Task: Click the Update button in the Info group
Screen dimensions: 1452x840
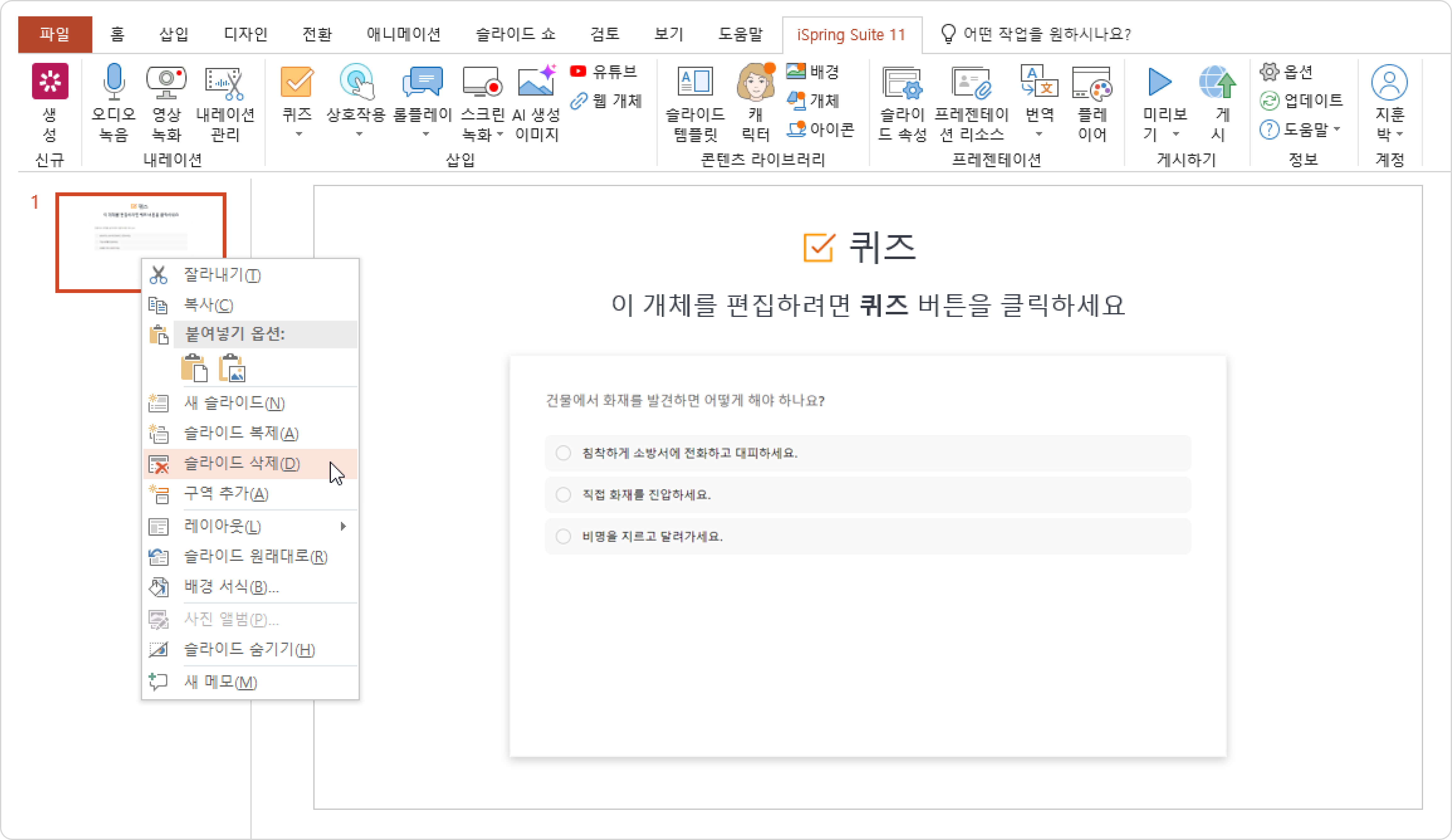Action: coord(1302,101)
